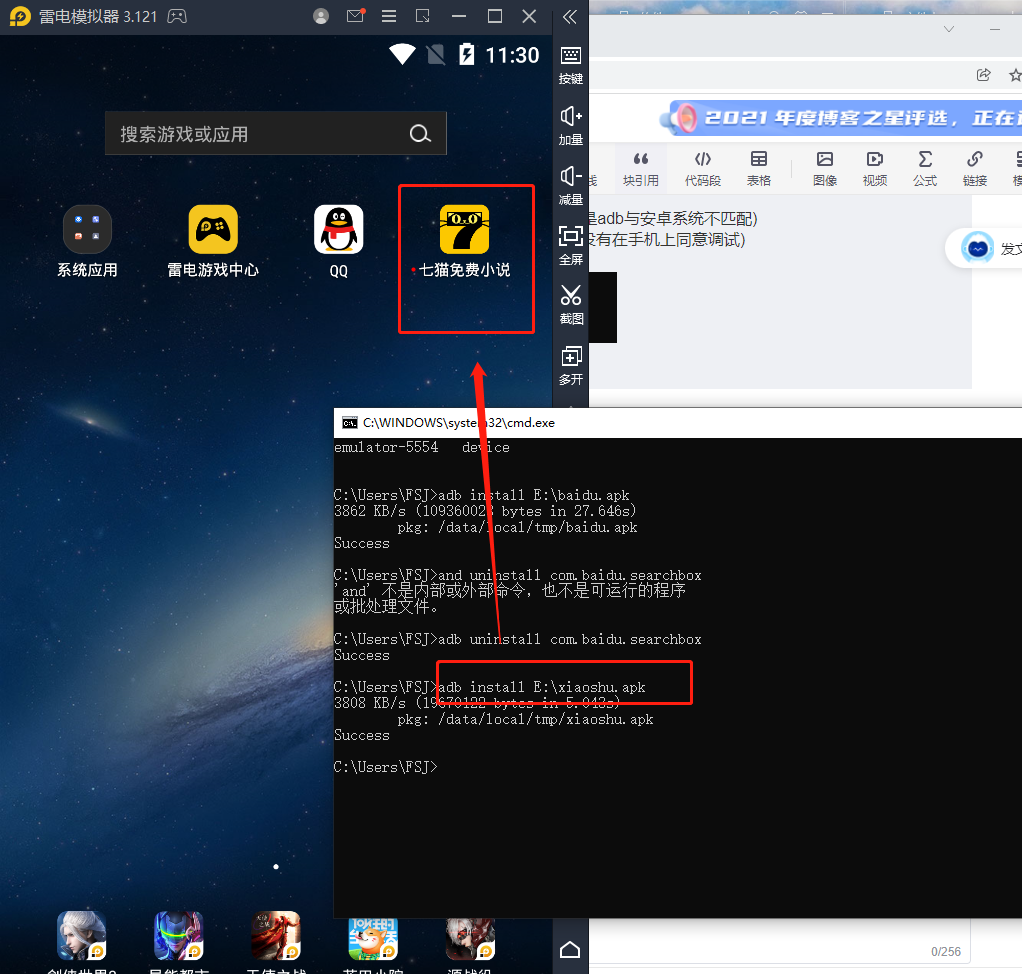Open the third bottom-row game with red warrior
Image resolution: width=1022 pixels, height=974 pixels.
276,936
